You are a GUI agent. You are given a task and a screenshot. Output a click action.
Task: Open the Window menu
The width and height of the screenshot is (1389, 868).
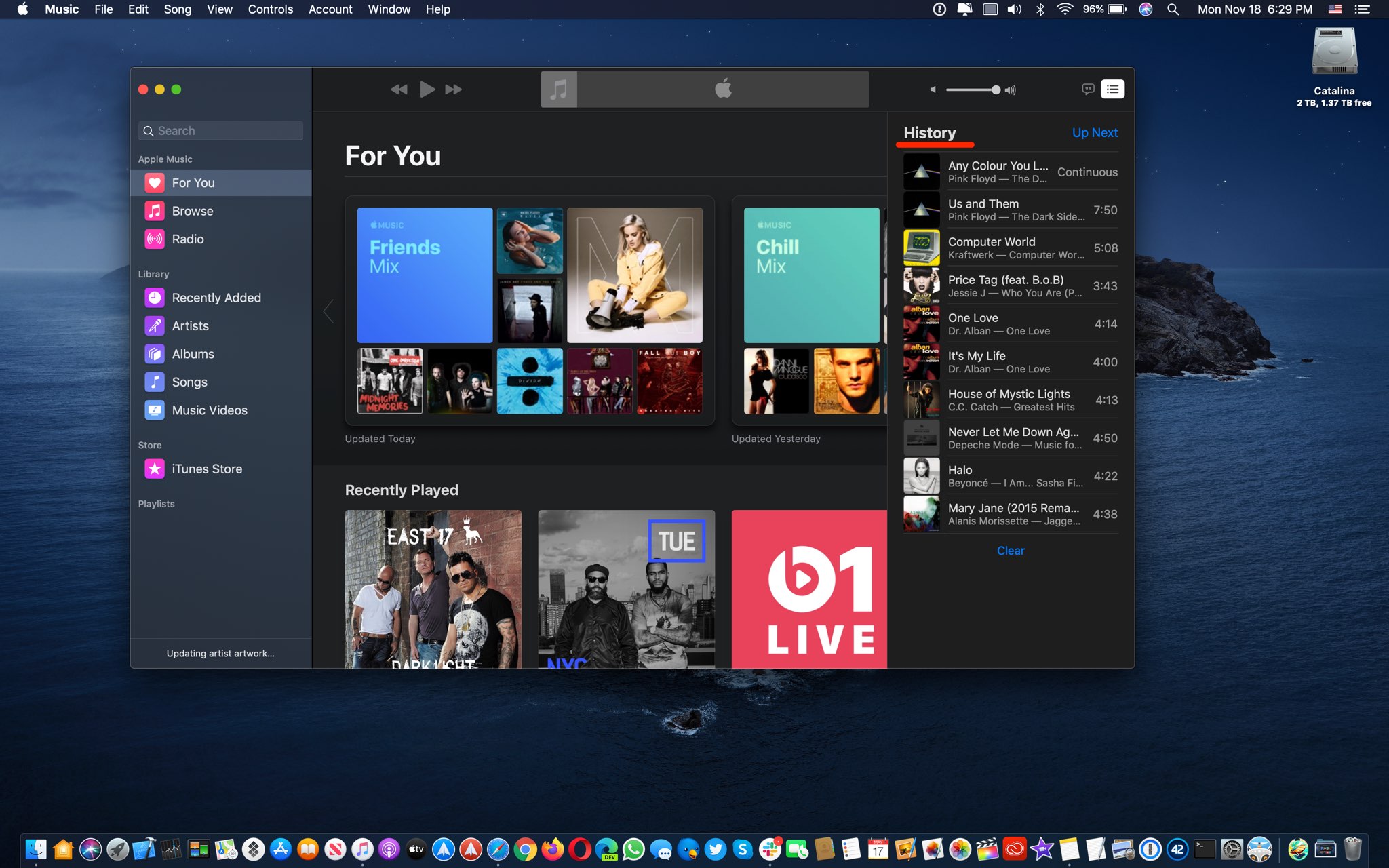(x=389, y=9)
